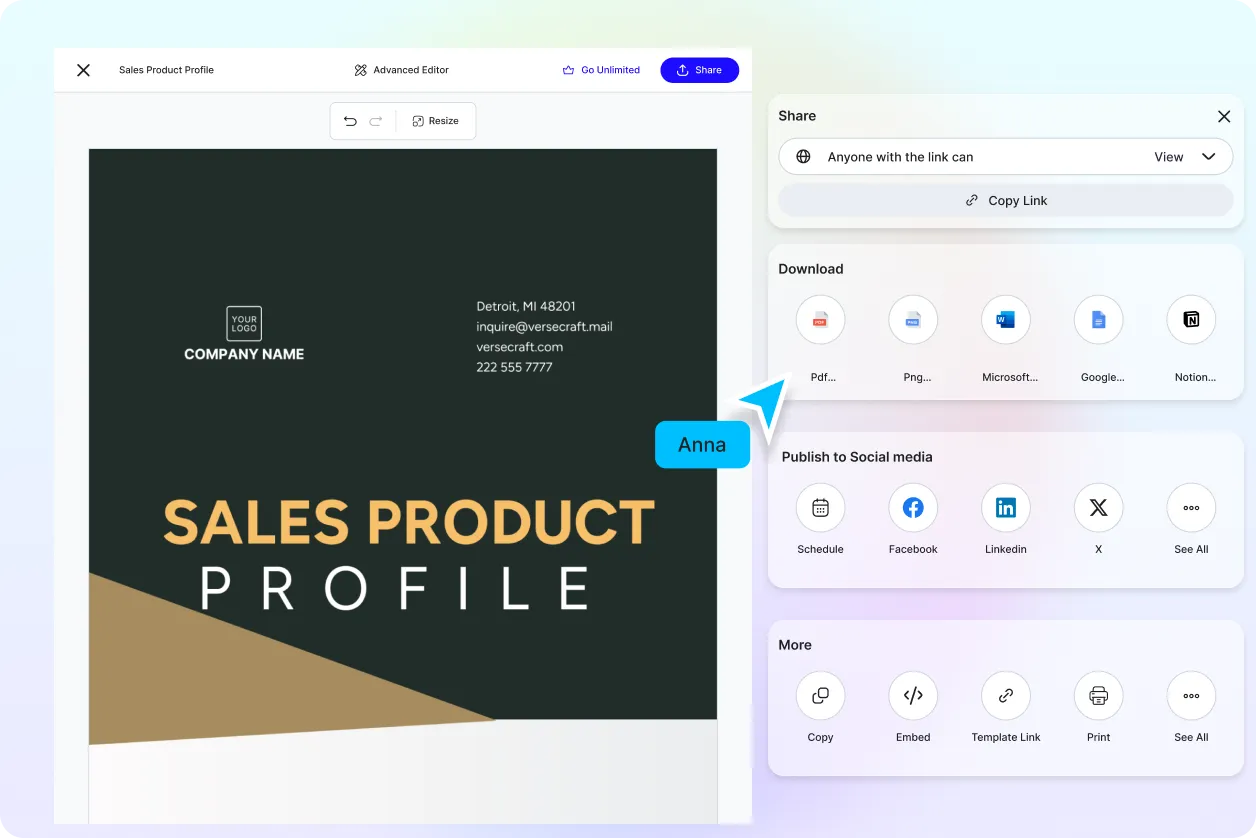Expand See All social media options

click(1191, 508)
